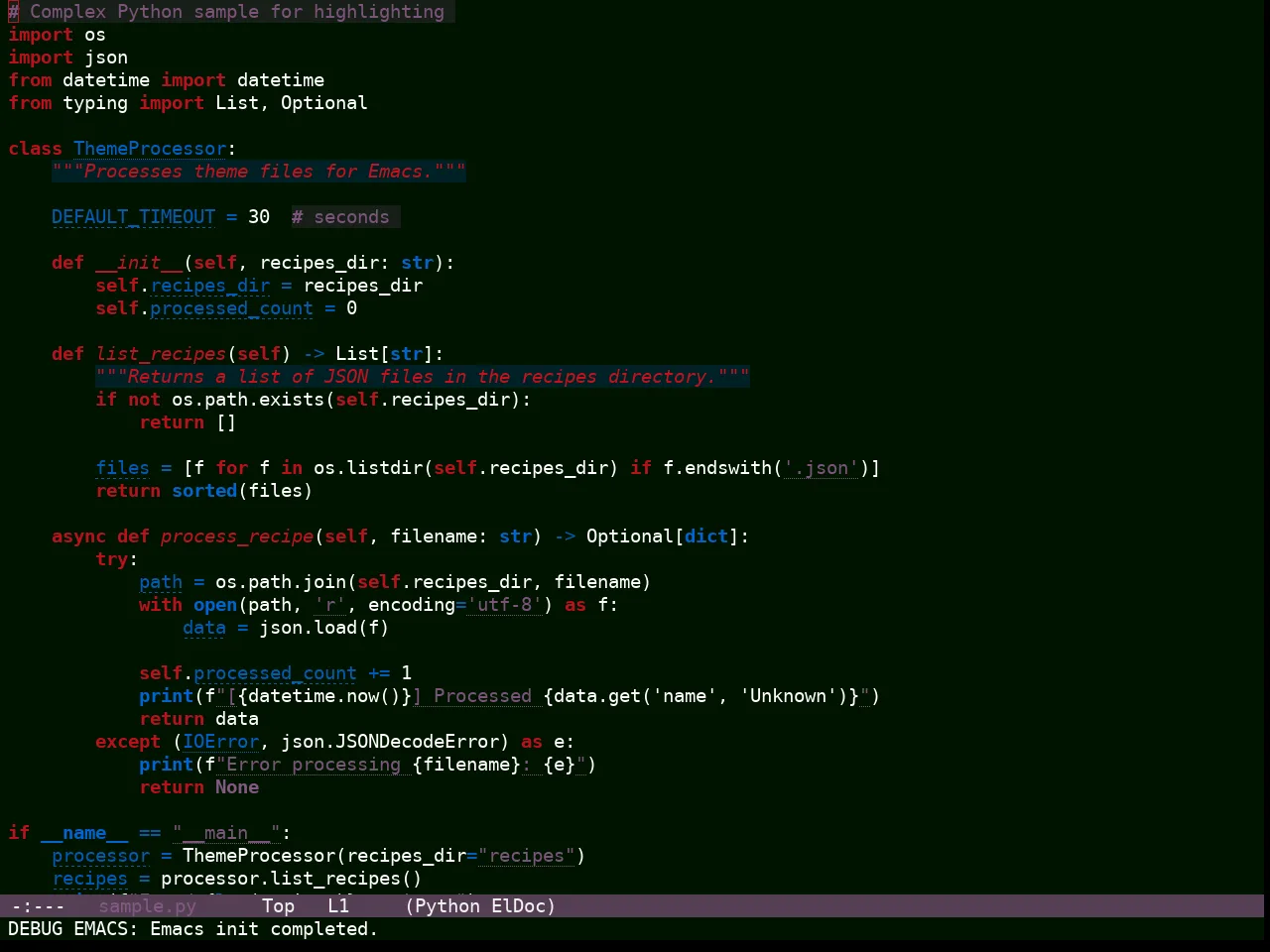Click the "__init__" method name
The width and height of the screenshot is (1270, 952).
point(139,263)
